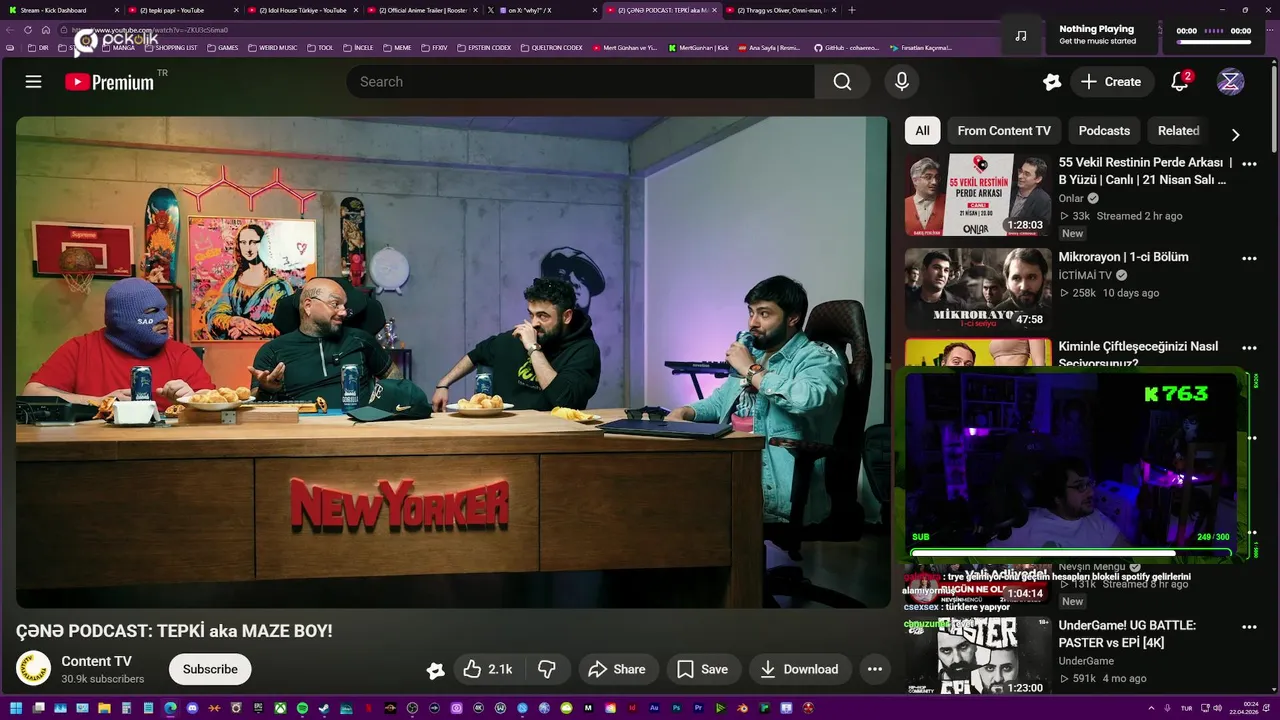This screenshot has width=1280, height=720.
Task: Click the podcast video player frame
Action: [452, 362]
